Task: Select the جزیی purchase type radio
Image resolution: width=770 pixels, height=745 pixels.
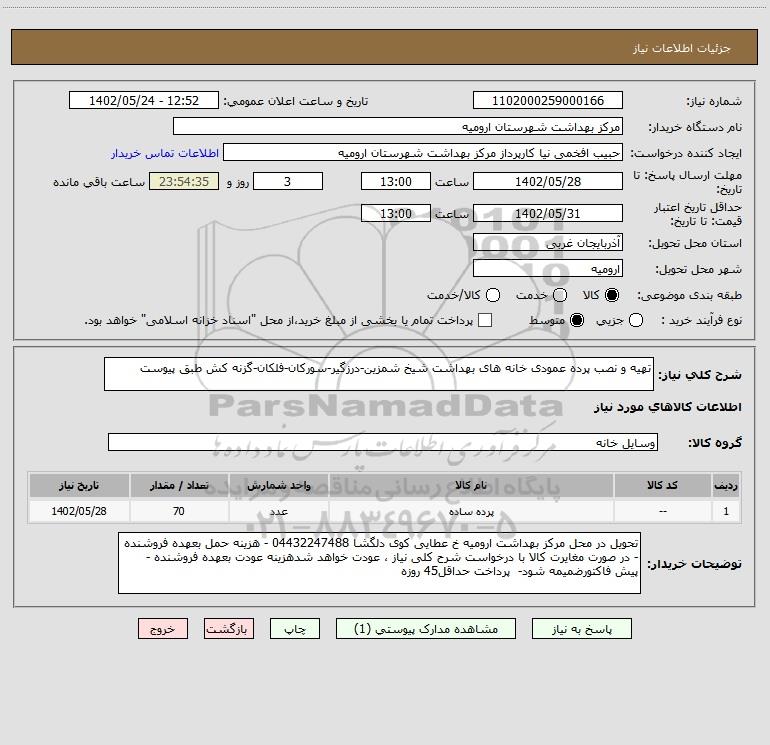Action: [635, 320]
